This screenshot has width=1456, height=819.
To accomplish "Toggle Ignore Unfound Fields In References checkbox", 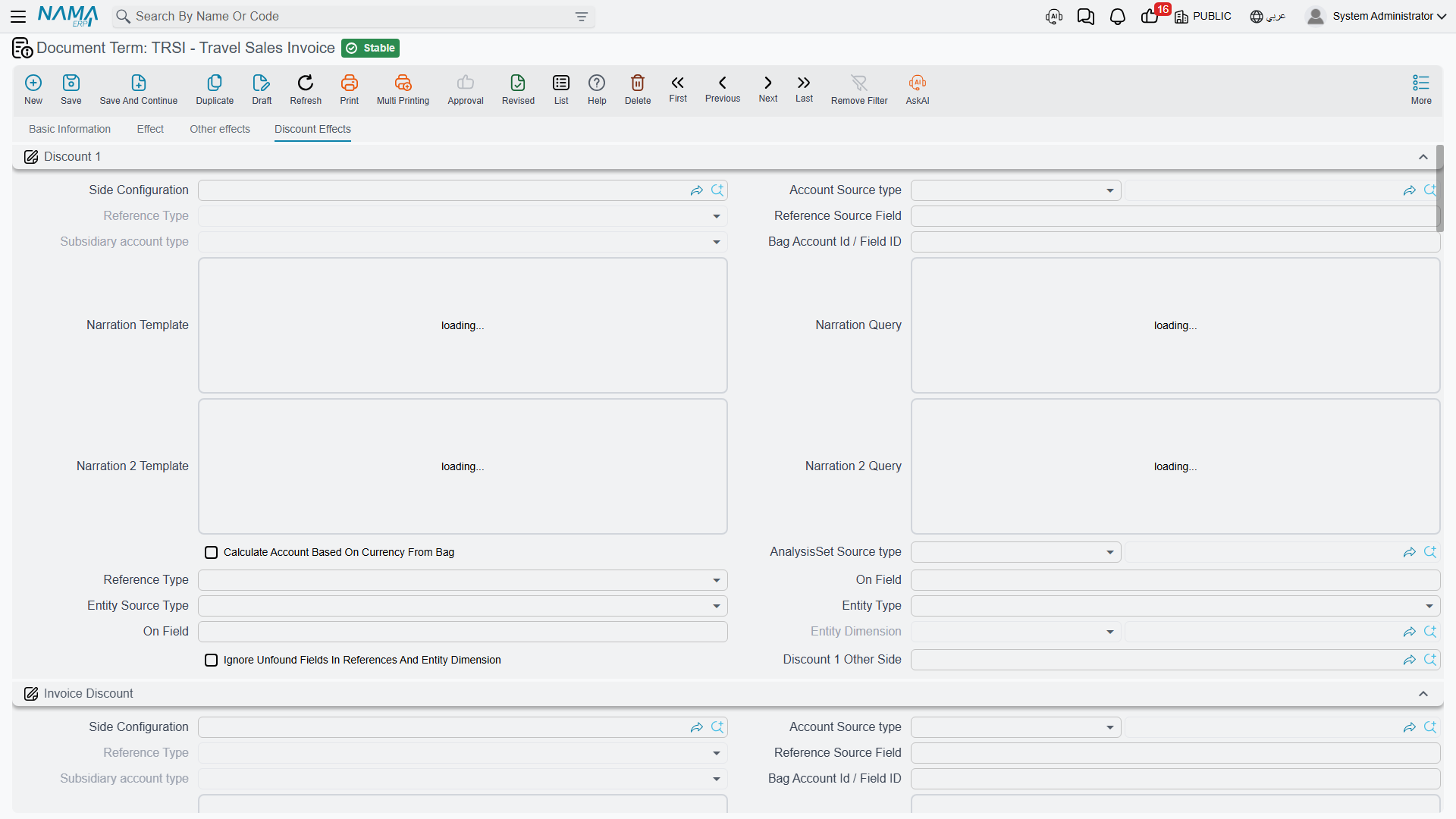I will pyautogui.click(x=212, y=661).
